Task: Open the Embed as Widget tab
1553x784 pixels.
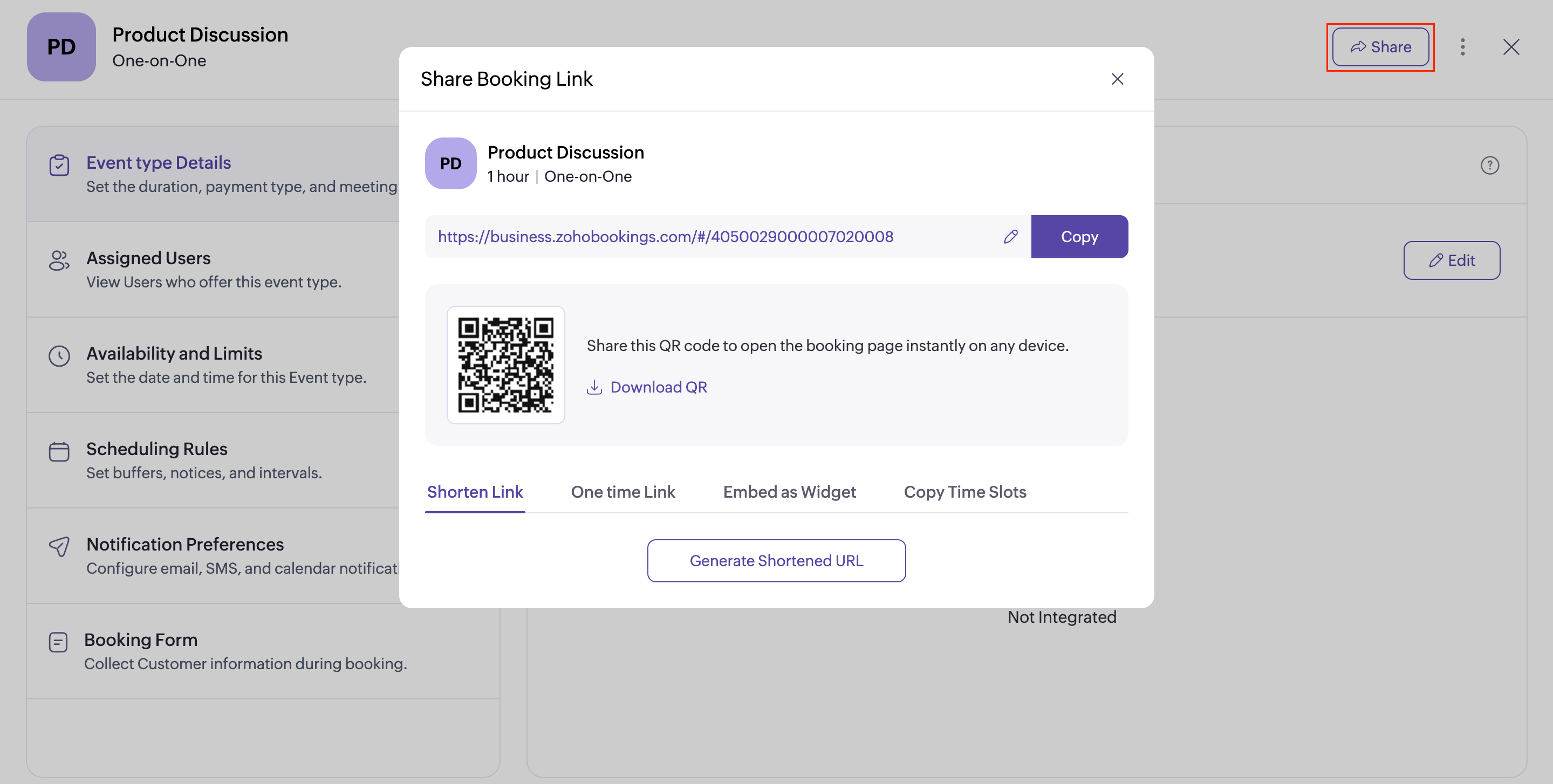Action: (789, 492)
